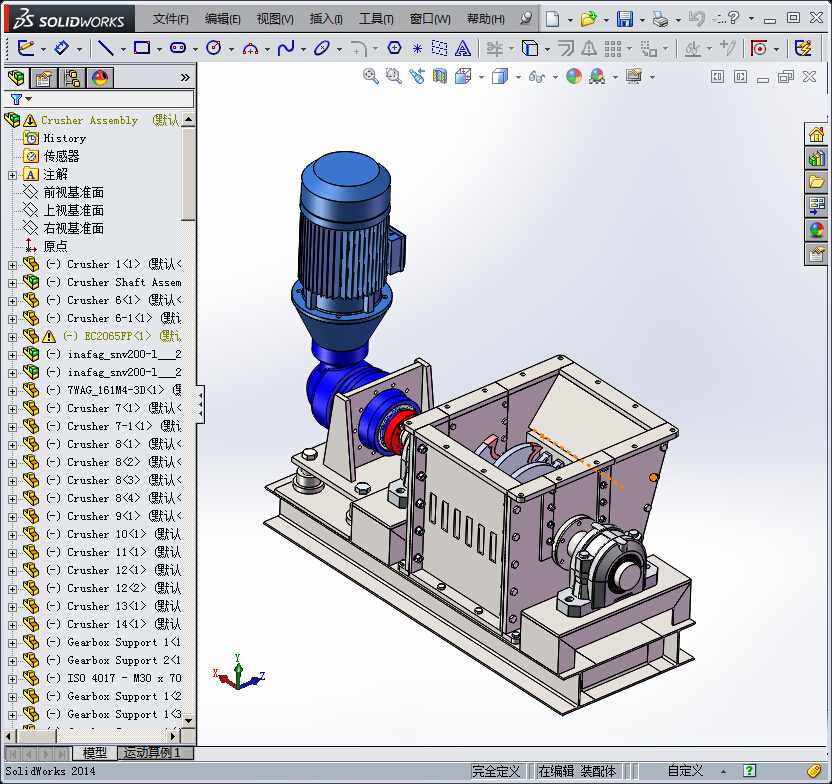Screen dimensions: 832x784
Task: Open the 工具 (Tools) menu
Action: point(376,19)
